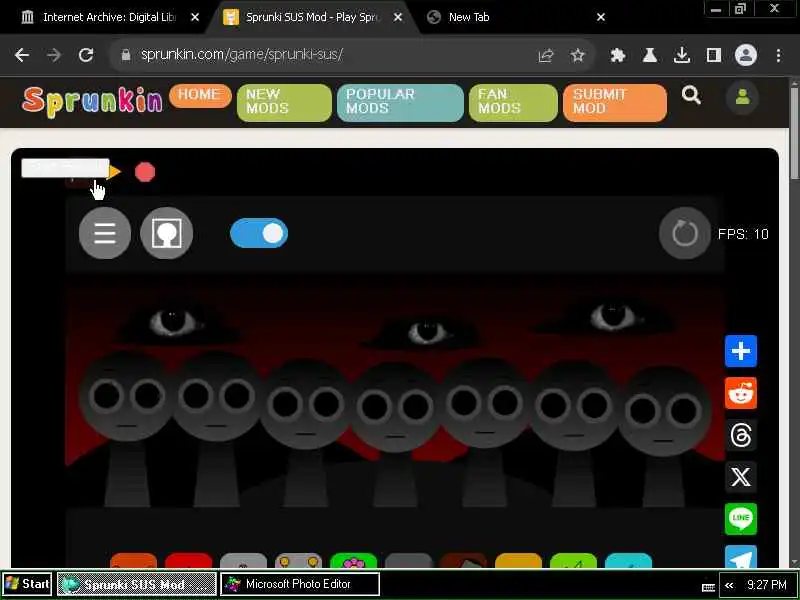Open the POPULAR MODS section
This screenshot has width=800, height=600.
pyautogui.click(x=400, y=103)
